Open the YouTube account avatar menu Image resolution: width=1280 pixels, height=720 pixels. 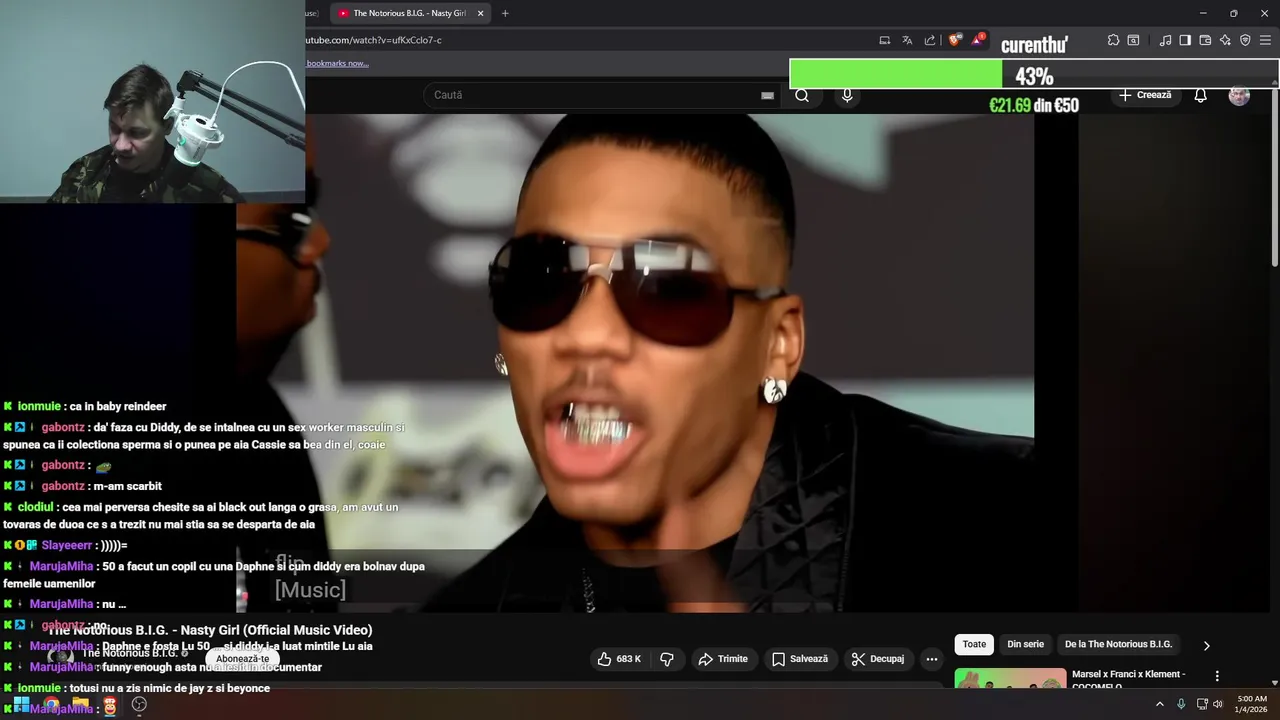pos(1239,95)
